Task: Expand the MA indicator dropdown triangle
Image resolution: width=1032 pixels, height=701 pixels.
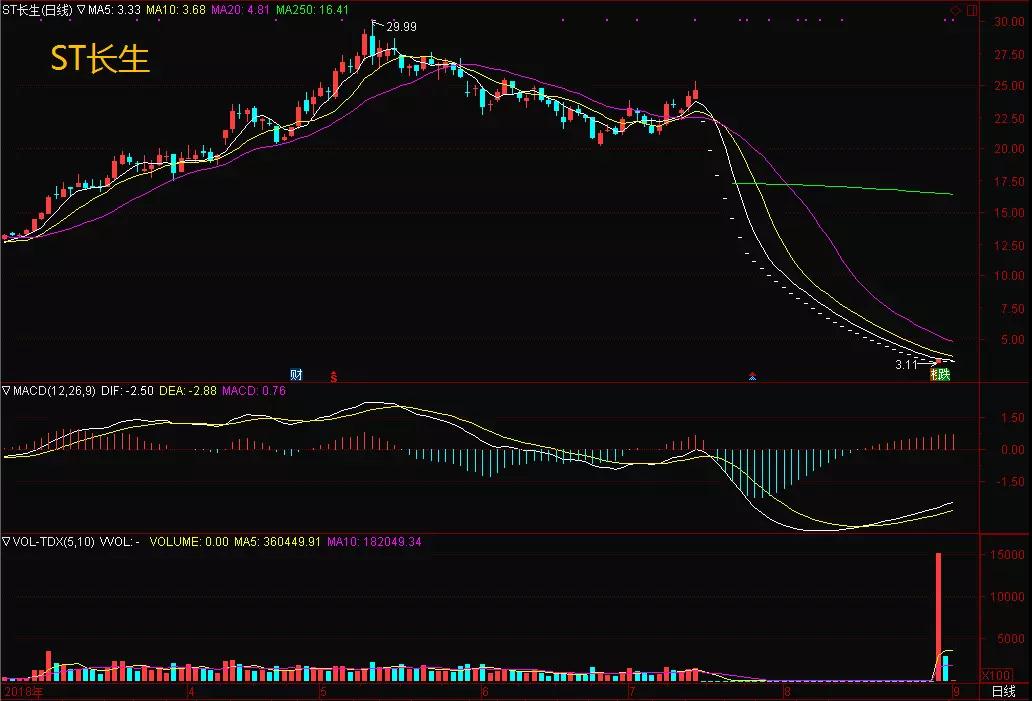Action: coord(82,9)
